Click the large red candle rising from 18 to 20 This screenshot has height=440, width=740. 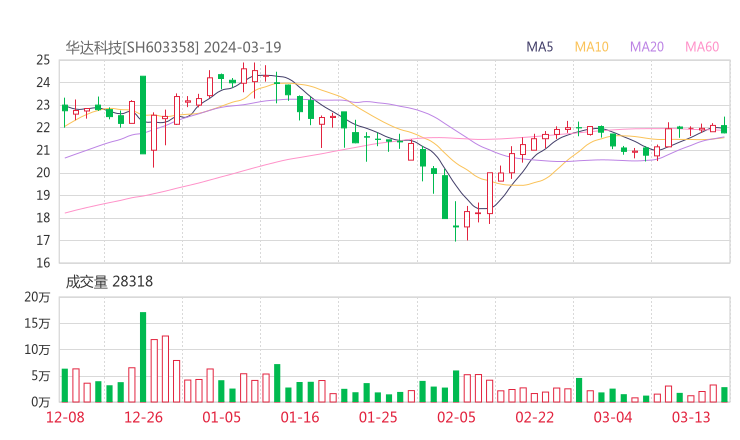(x=490, y=193)
